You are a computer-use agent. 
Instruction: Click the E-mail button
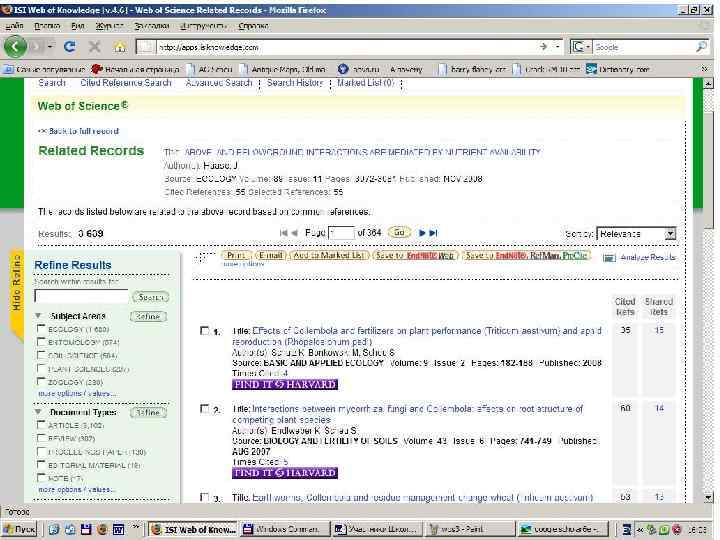[x=270, y=255]
